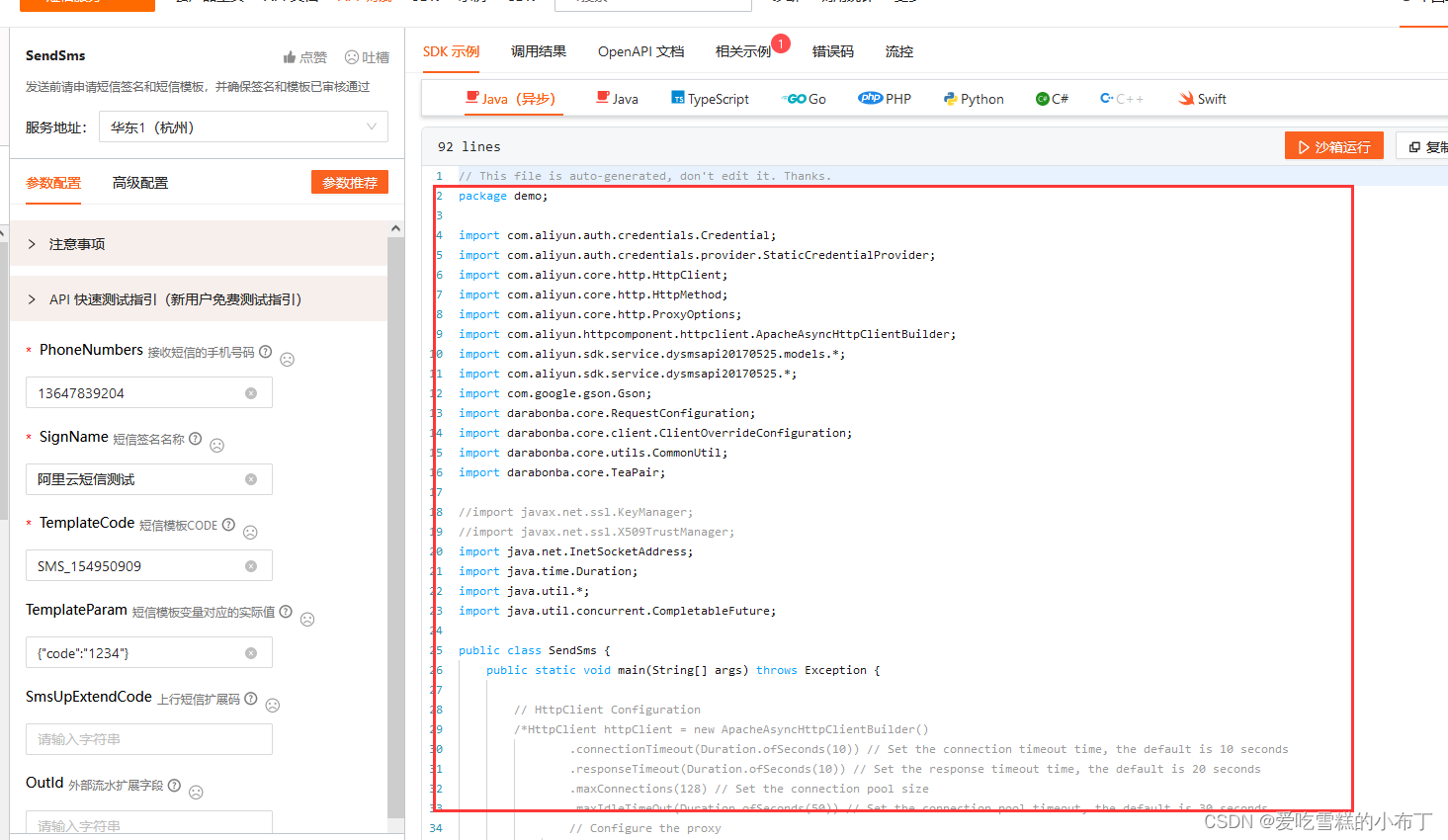
Task: Click the feedback face beside PhoneNumbers
Action: click(x=288, y=360)
